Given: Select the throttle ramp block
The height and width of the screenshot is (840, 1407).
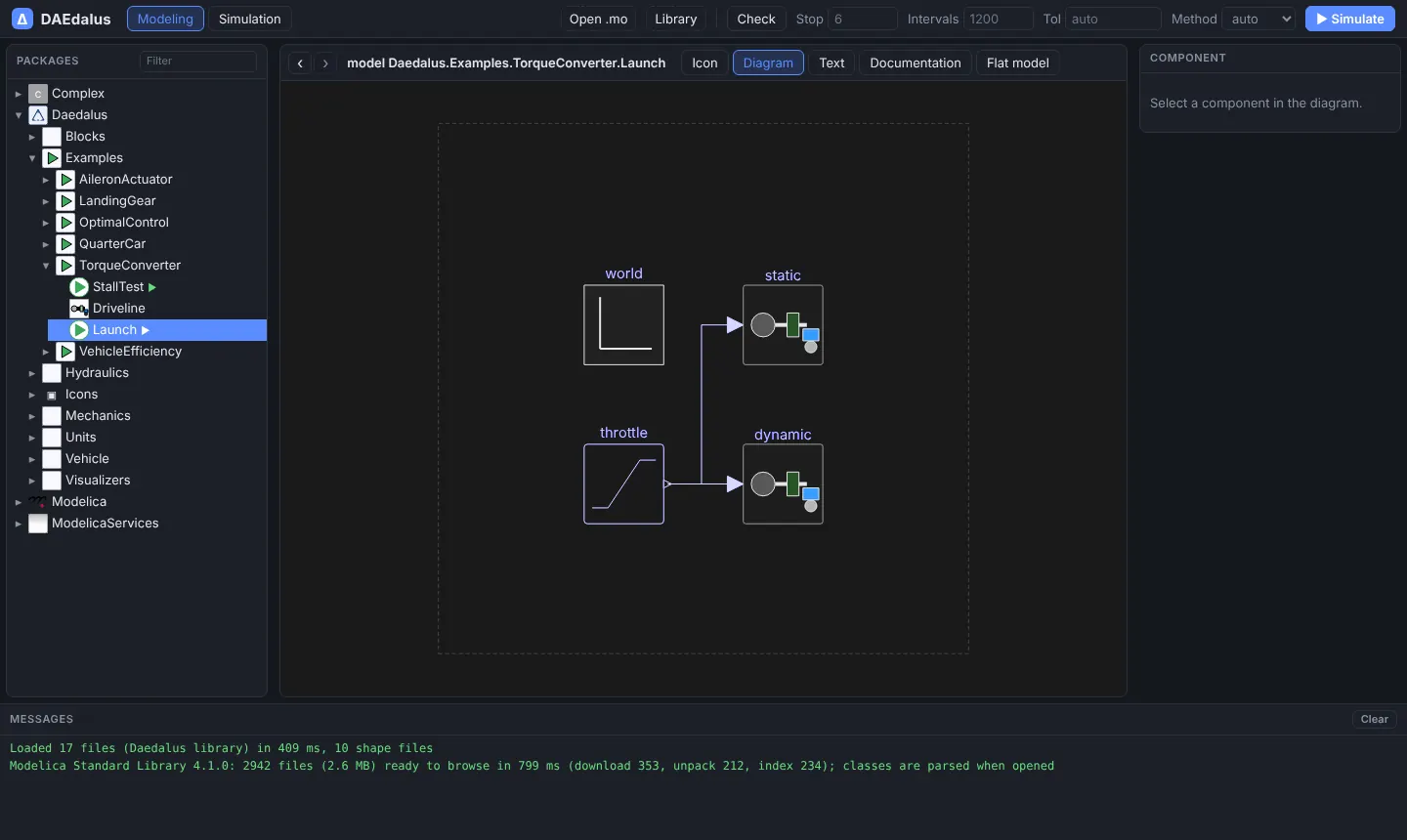Looking at the screenshot, I should pyautogui.click(x=623, y=484).
